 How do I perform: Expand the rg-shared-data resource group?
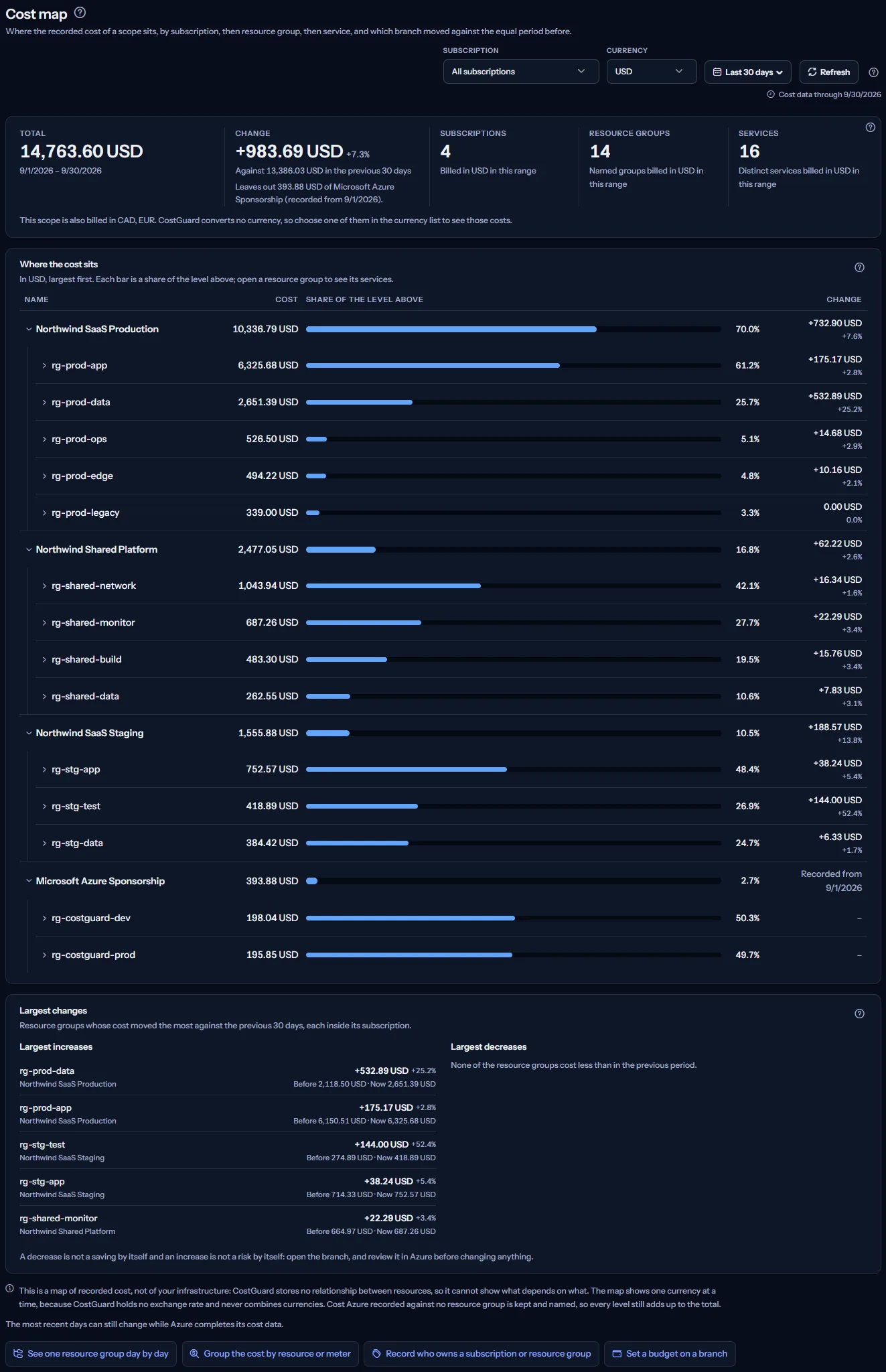click(44, 697)
